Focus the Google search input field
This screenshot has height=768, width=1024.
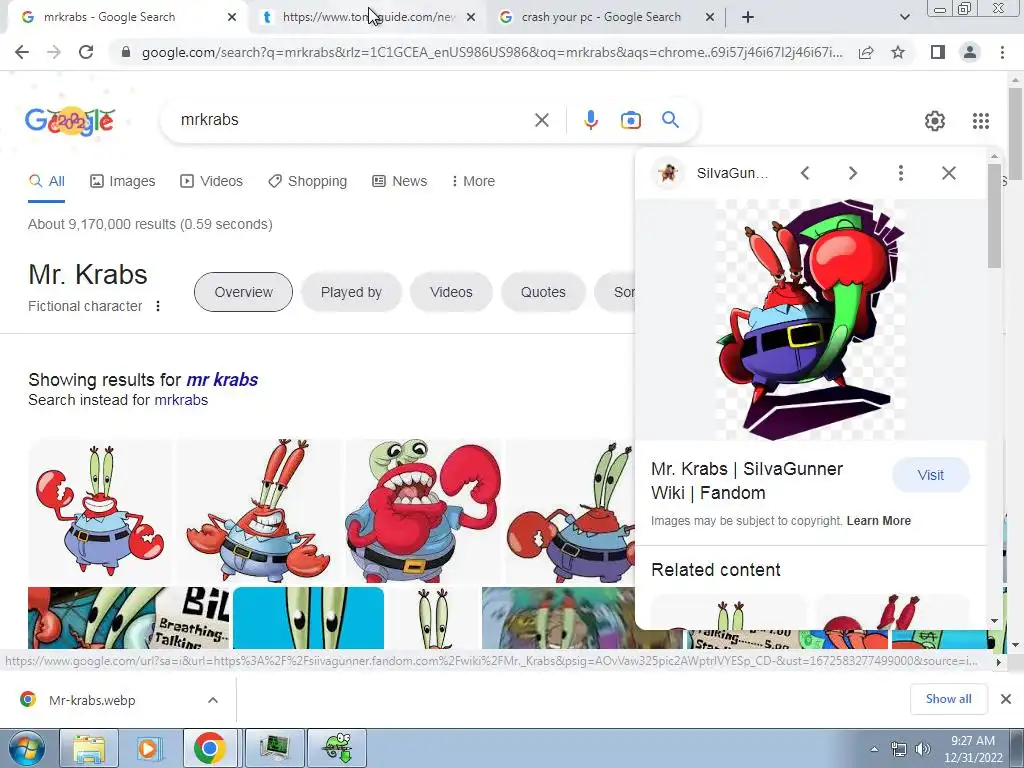click(353, 120)
